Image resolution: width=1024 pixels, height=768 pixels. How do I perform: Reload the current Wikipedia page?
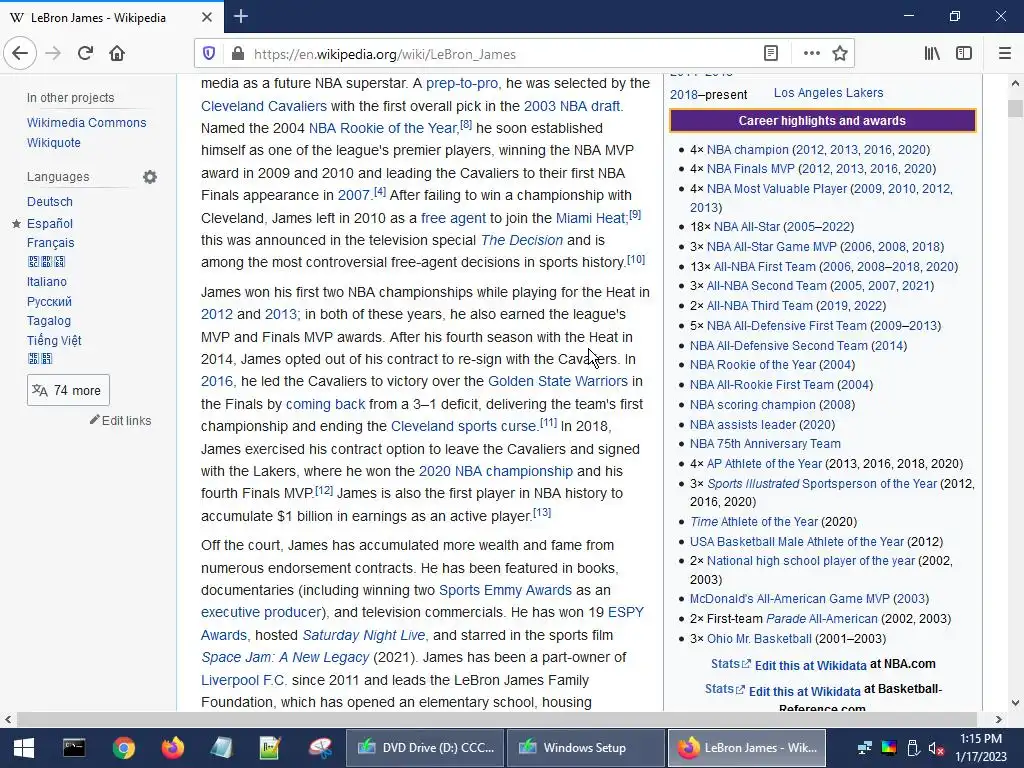pyautogui.click(x=85, y=54)
